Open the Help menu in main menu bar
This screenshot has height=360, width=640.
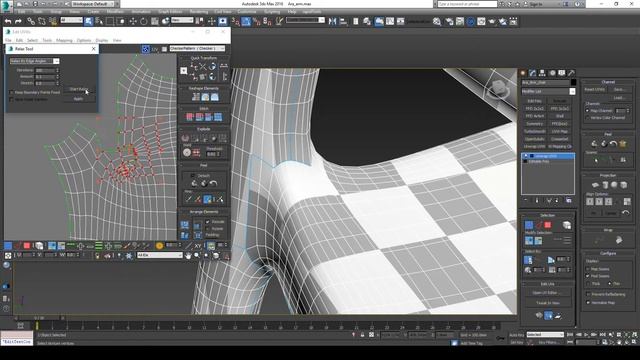coord(292,12)
